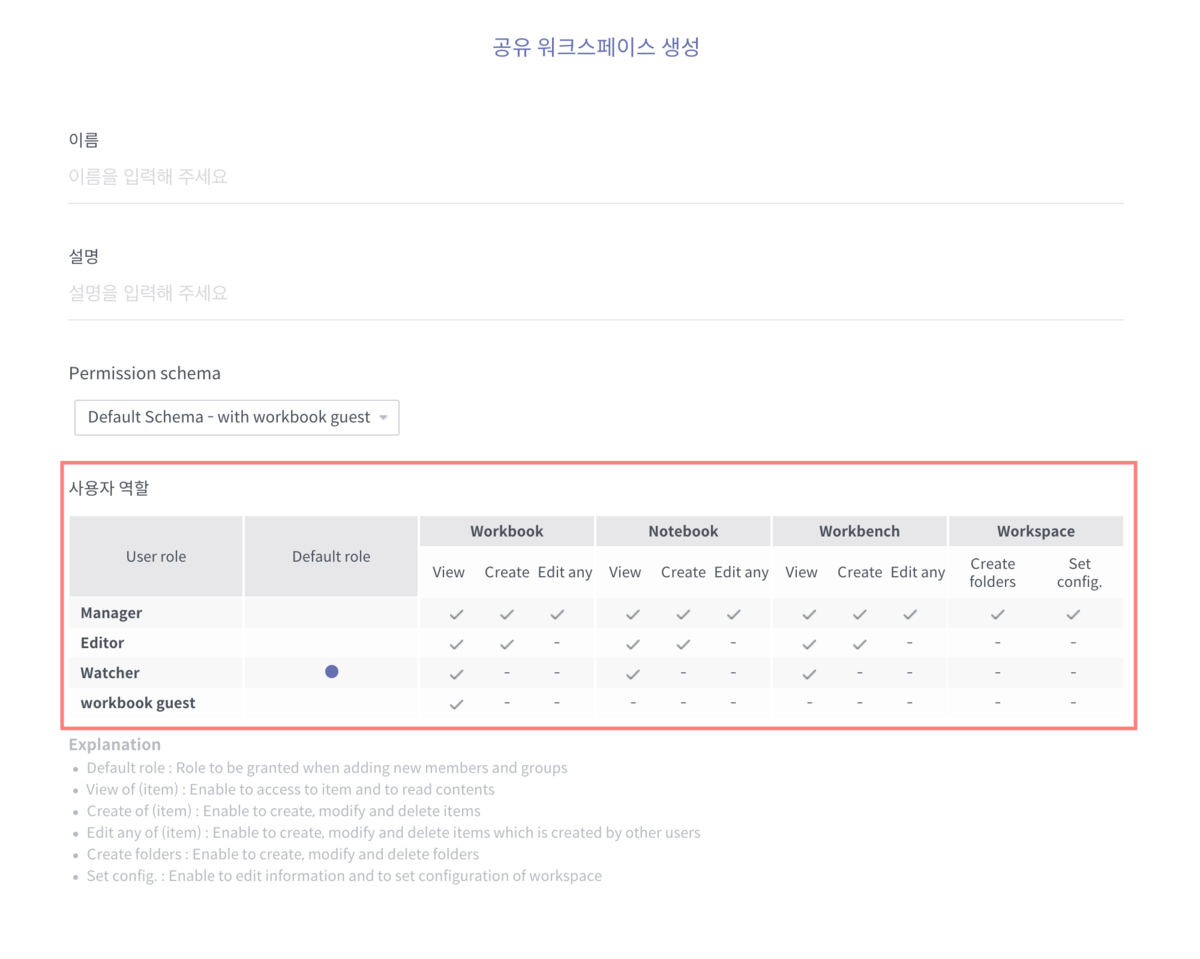Click the dropdown arrow beside Default Schema
This screenshot has width=1200, height=959.
(x=383, y=418)
